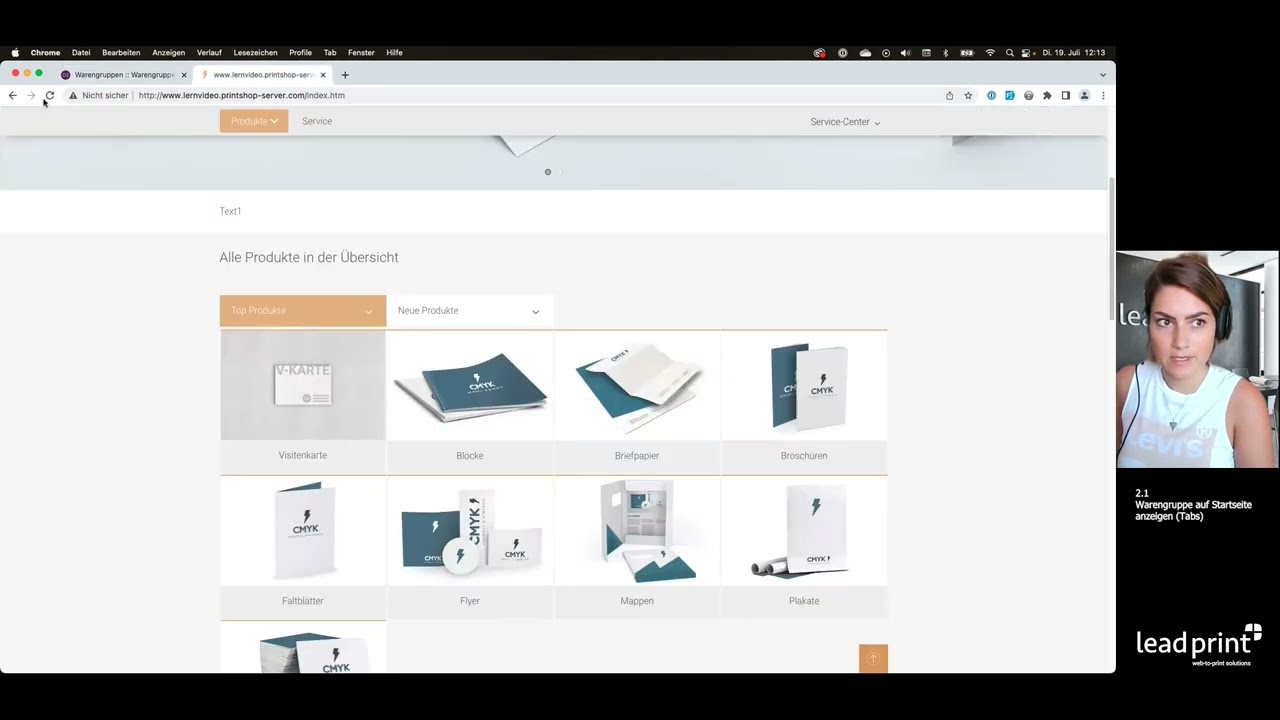Open the Verlauf menu
1280x720 pixels.
[209, 53]
